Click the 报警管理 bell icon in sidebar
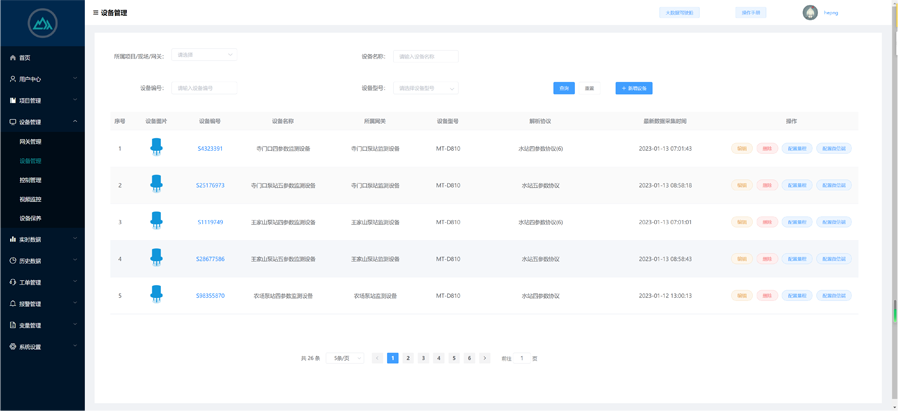 (x=13, y=304)
